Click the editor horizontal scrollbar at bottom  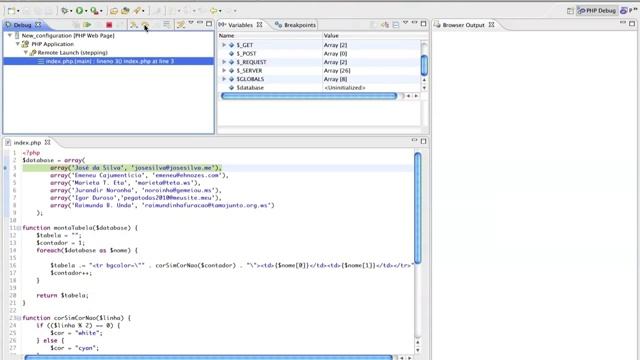tap(208, 358)
